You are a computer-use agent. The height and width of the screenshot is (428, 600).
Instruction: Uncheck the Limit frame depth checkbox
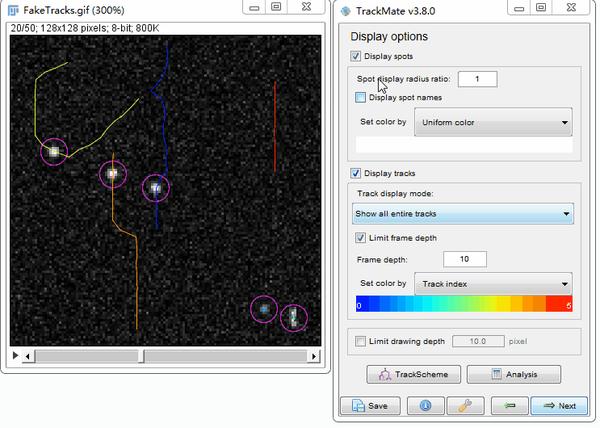click(x=360, y=238)
